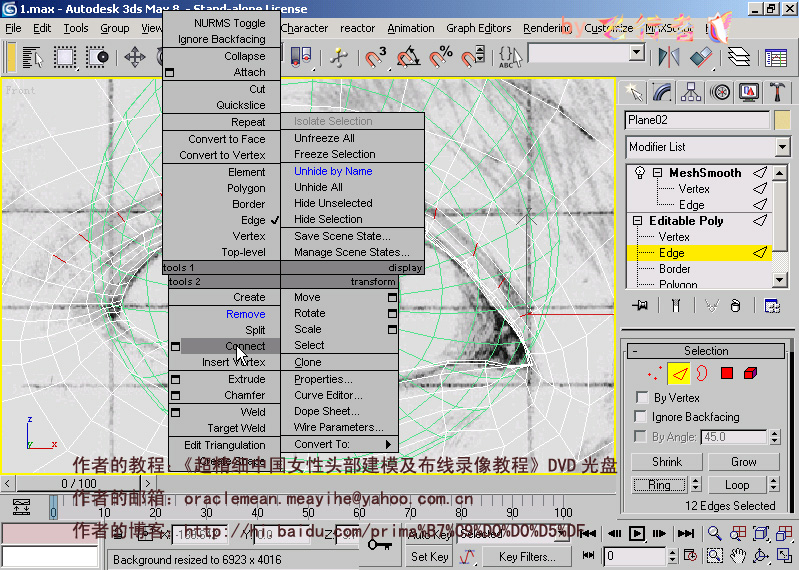Switch to Modify command panel
The width and height of the screenshot is (799, 570).
(x=662, y=93)
